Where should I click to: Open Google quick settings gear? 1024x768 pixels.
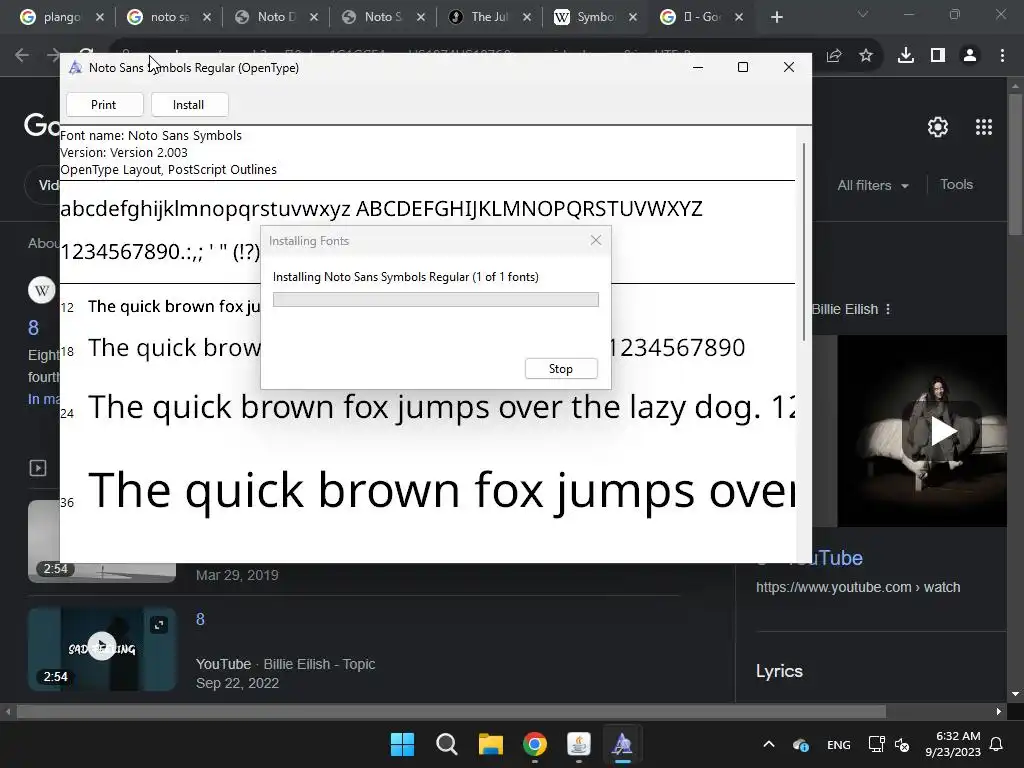click(938, 127)
